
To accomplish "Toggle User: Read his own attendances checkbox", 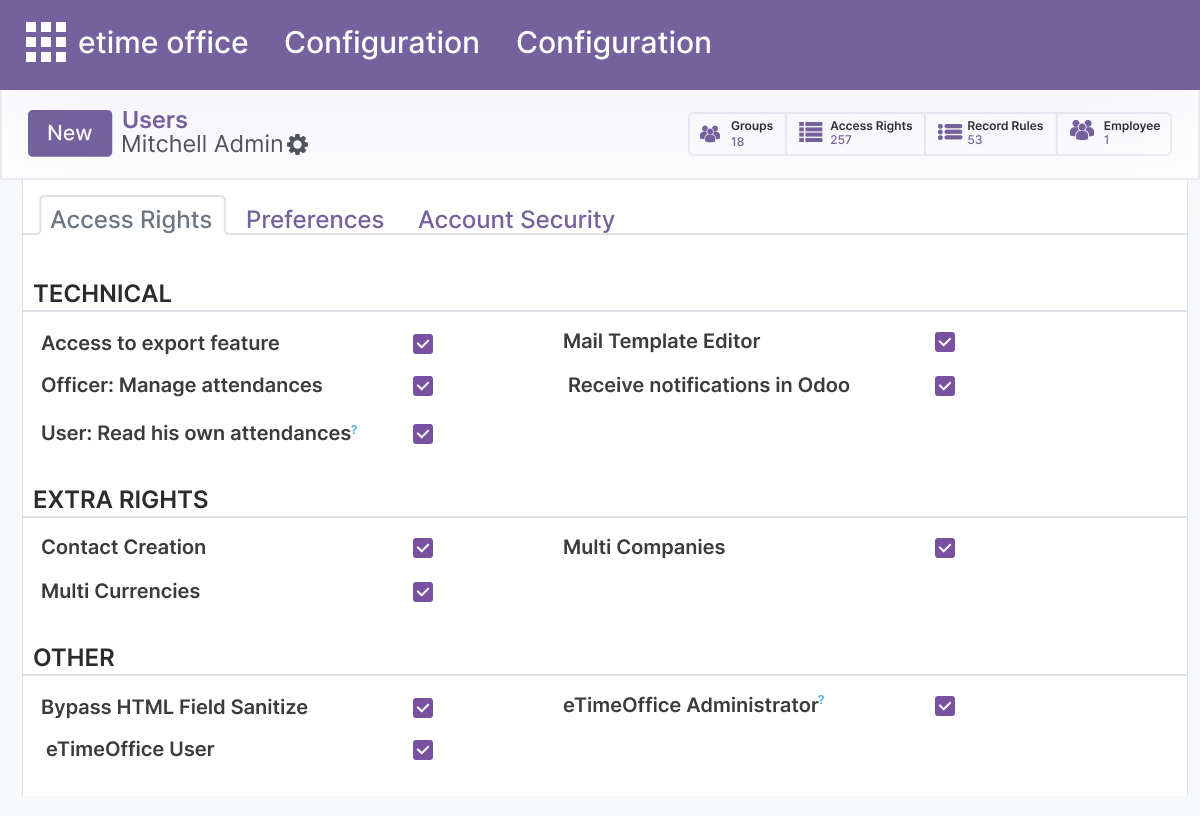I will [423, 434].
